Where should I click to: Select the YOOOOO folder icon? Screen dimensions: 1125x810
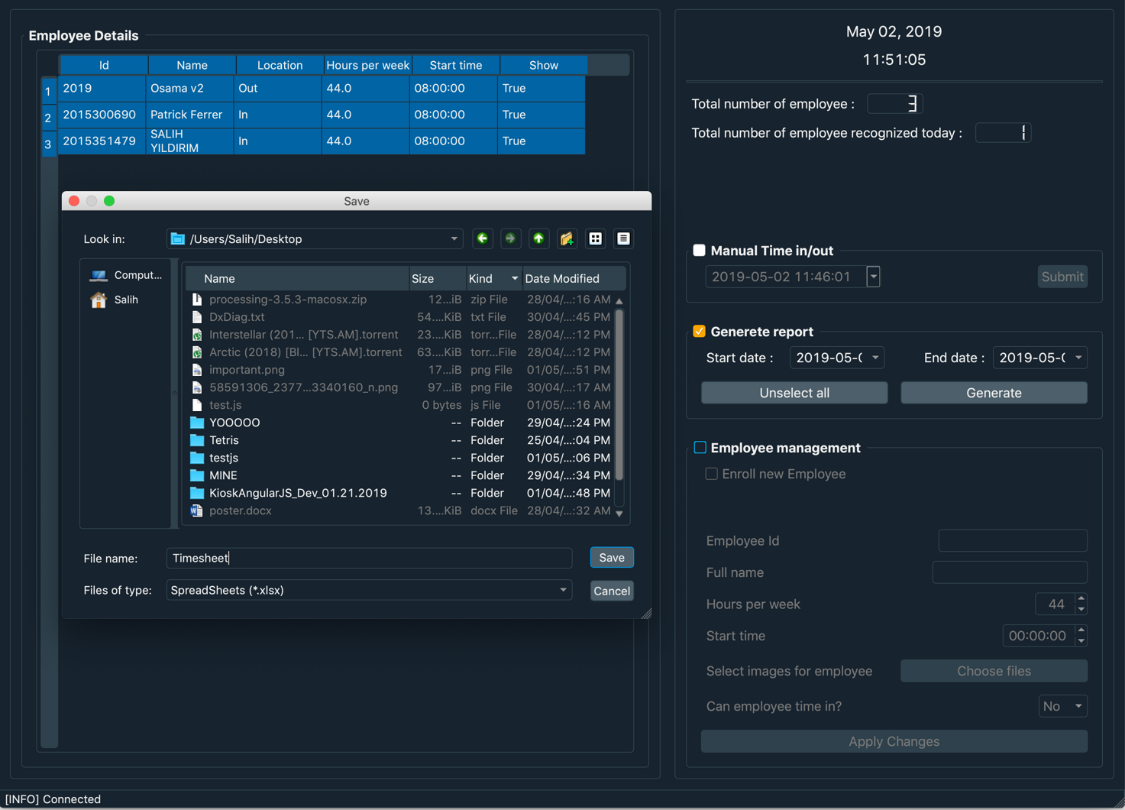point(197,423)
